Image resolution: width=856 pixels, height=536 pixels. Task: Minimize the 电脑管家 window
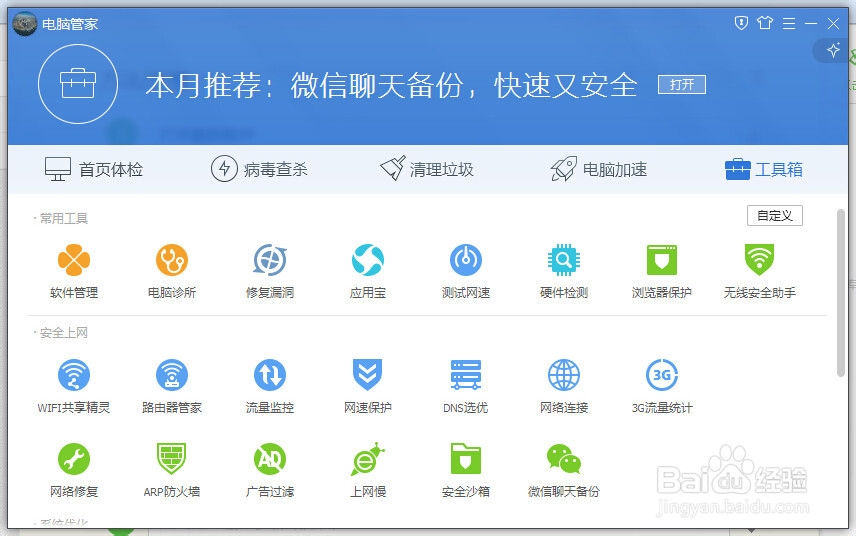click(811, 23)
